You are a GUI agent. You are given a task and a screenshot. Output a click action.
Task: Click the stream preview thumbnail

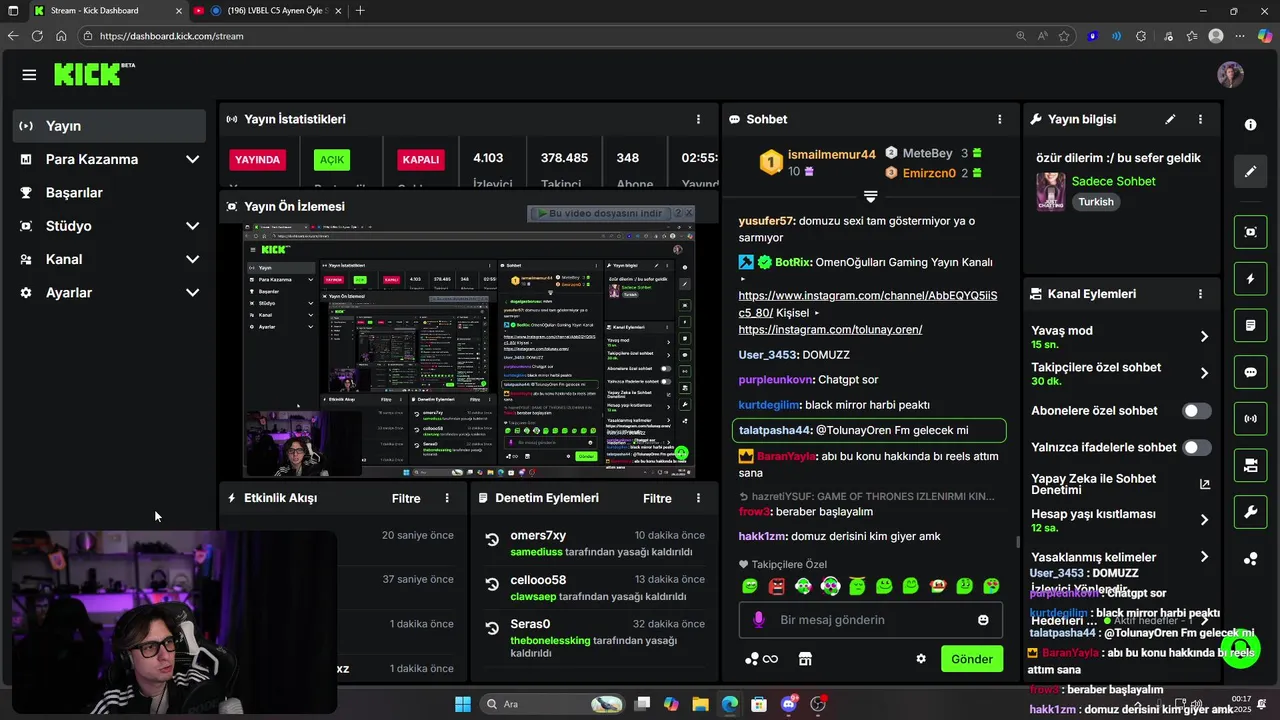[469, 351]
